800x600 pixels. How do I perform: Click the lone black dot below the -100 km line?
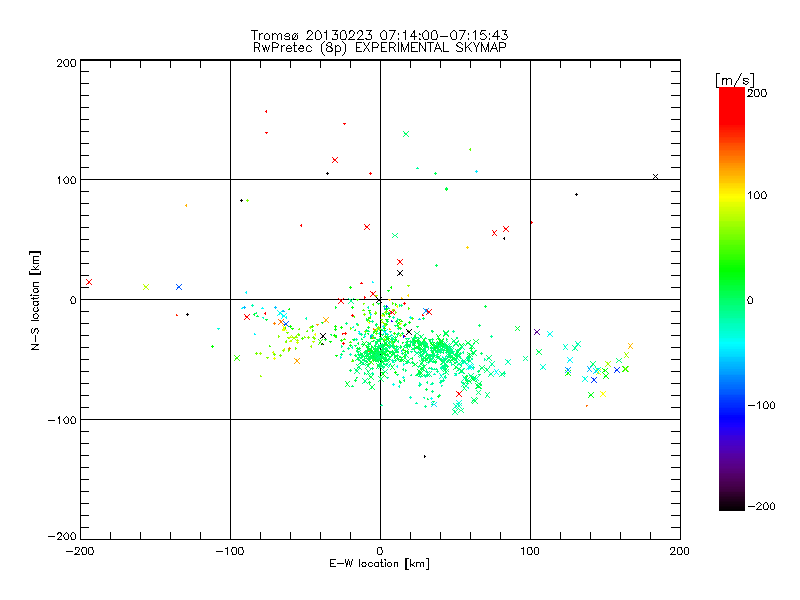tap(425, 456)
